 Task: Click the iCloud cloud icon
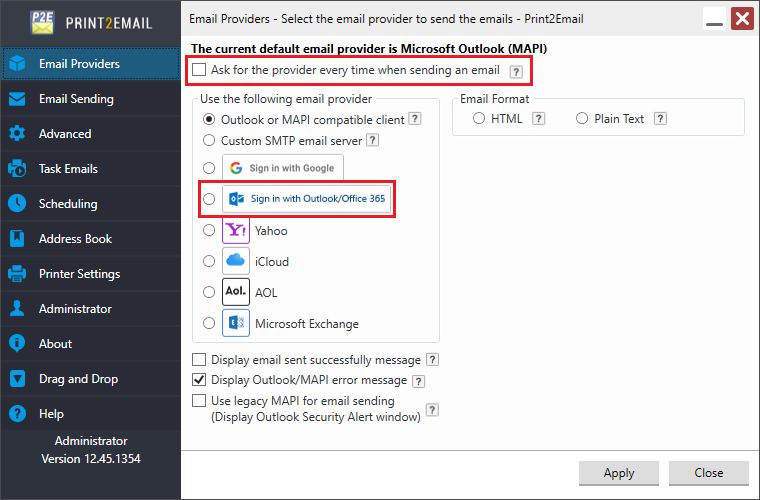click(x=236, y=261)
